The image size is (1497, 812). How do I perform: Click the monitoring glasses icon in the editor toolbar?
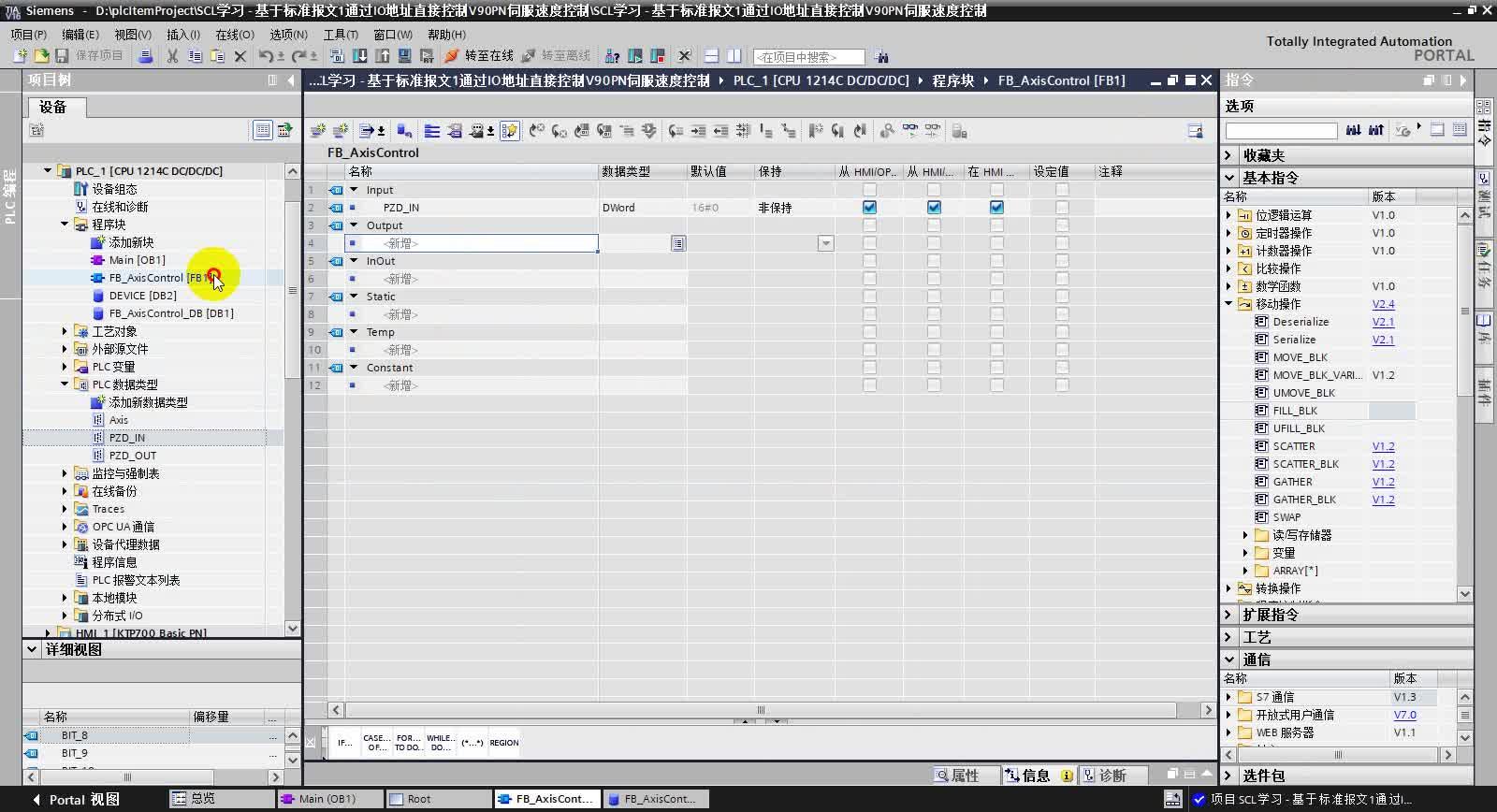(x=909, y=131)
